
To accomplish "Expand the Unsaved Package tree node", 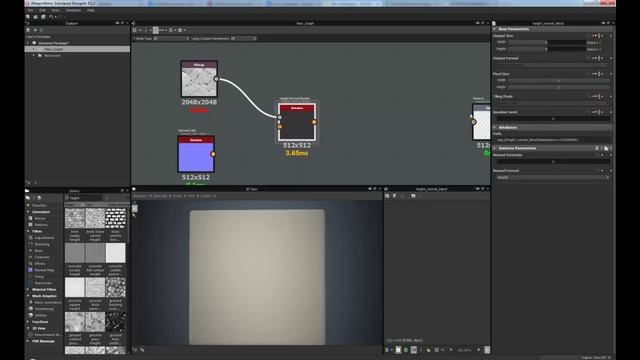I will click(x=29, y=43).
